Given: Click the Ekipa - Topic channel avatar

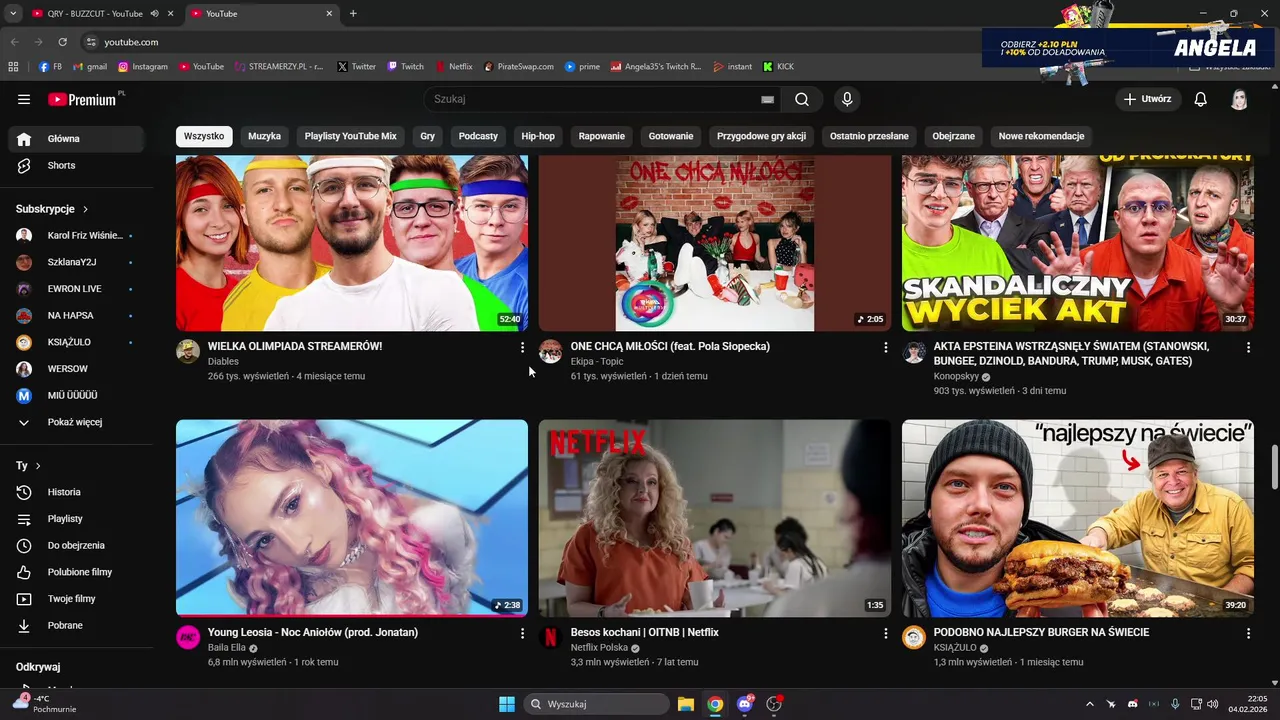Looking at the screenshot, I should (551, 351).
